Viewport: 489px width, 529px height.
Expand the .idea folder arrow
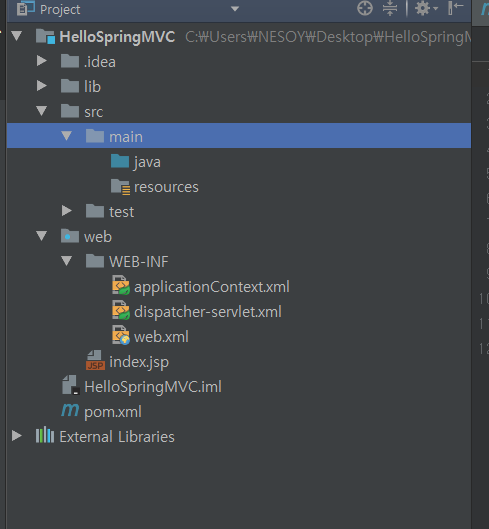pos(42,61)
